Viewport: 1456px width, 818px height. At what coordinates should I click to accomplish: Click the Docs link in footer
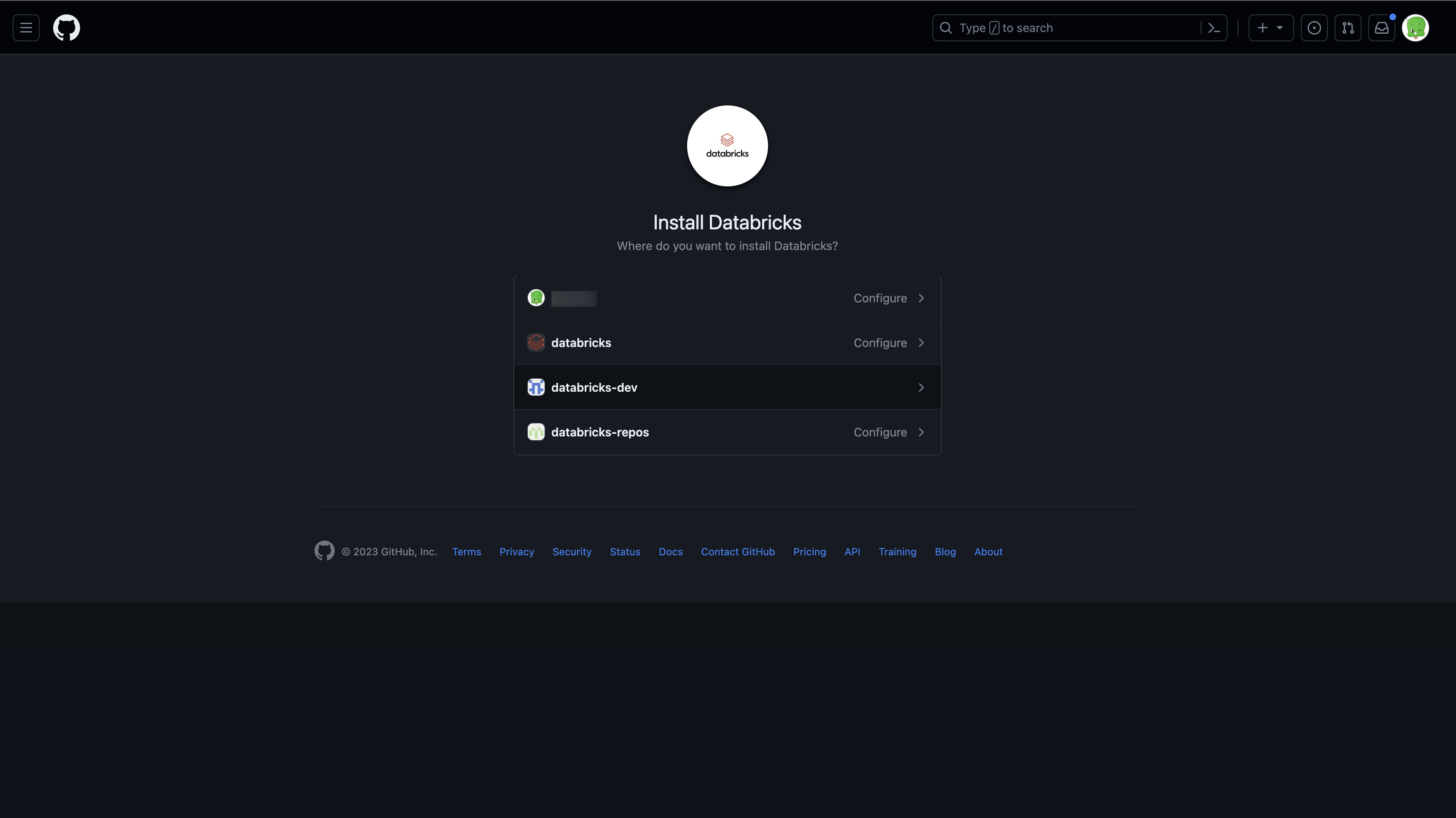tap(671, 552)
